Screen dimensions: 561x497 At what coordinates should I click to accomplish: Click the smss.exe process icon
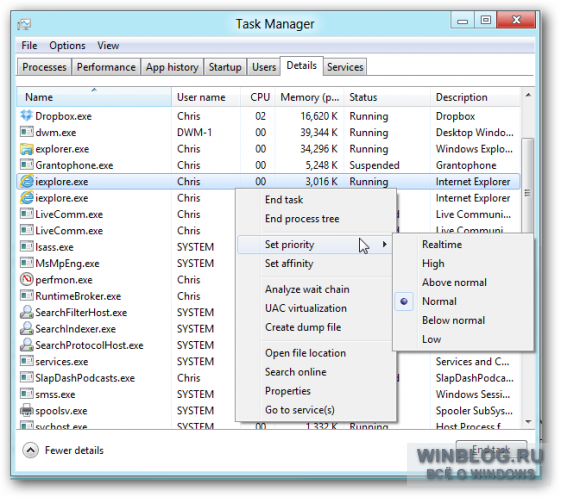(x=26, y=394)
